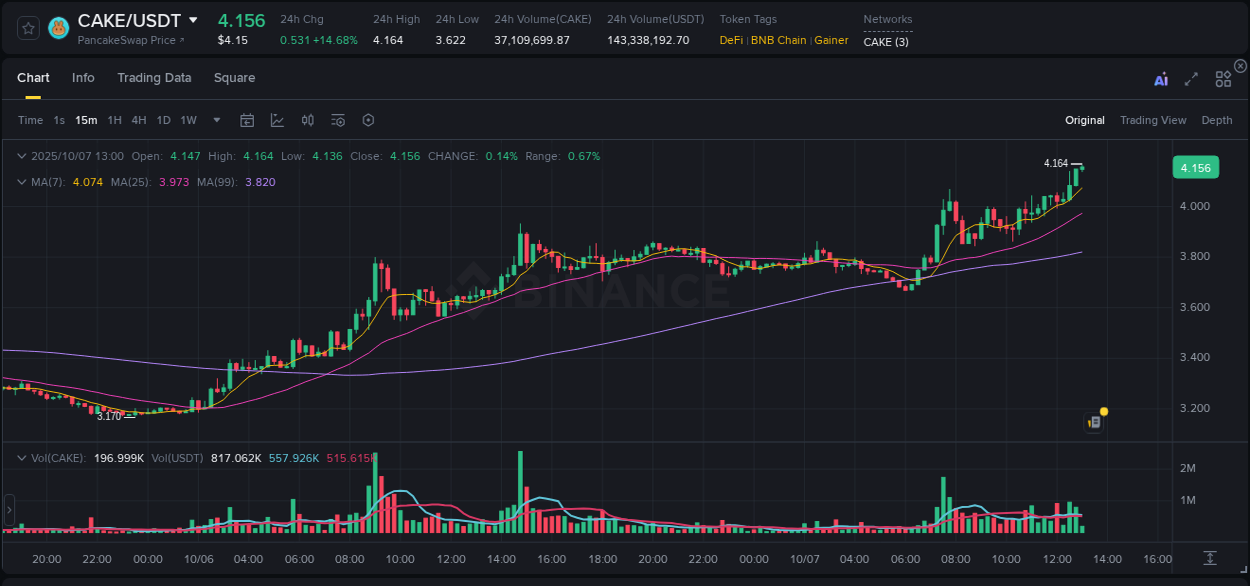Switch to the Trading Data tab
This screenshot has height=586, width=1250.
pos(154,78)
